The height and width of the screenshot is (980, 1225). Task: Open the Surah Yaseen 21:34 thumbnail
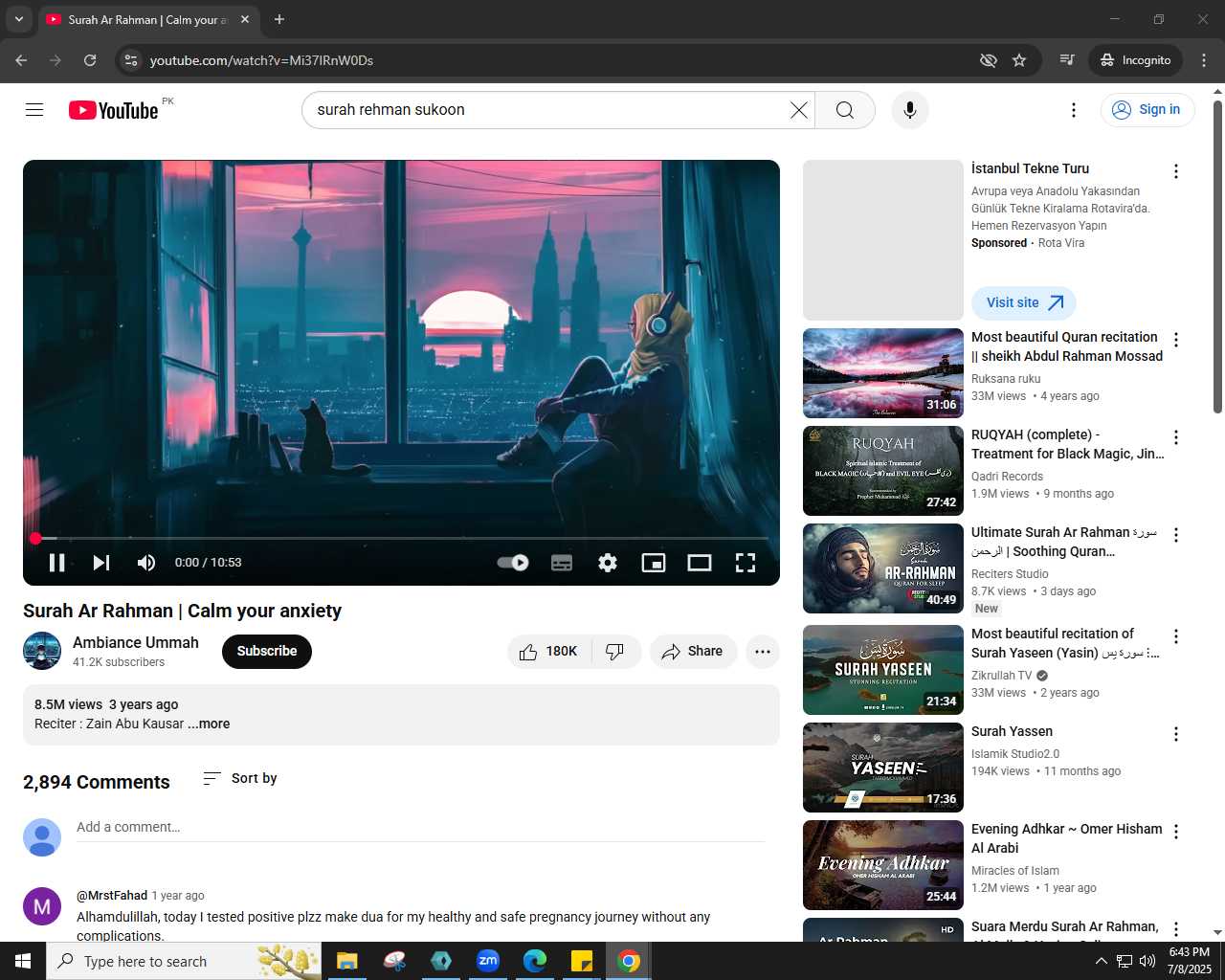point(883,670)
